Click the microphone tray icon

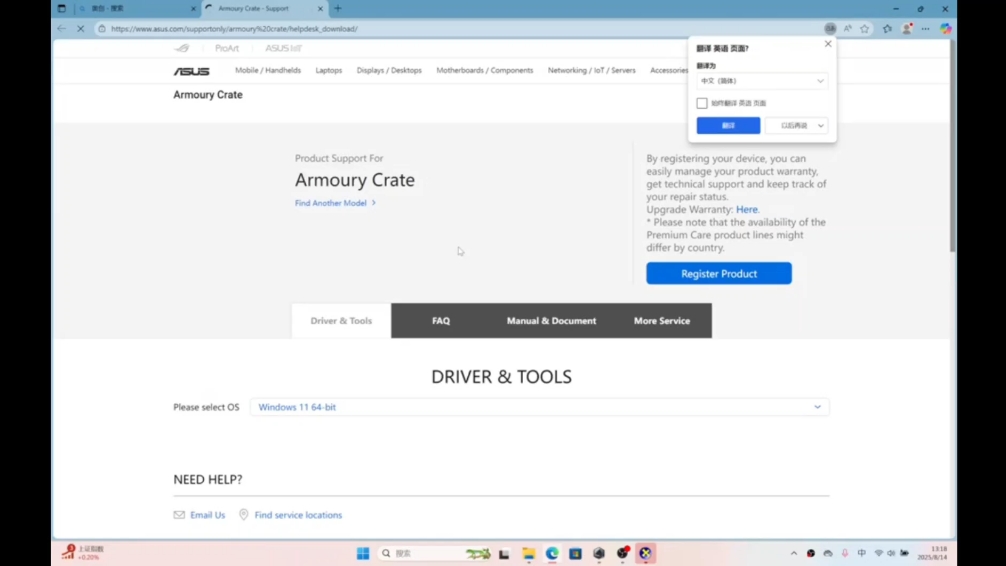click(x=845, y=553)
